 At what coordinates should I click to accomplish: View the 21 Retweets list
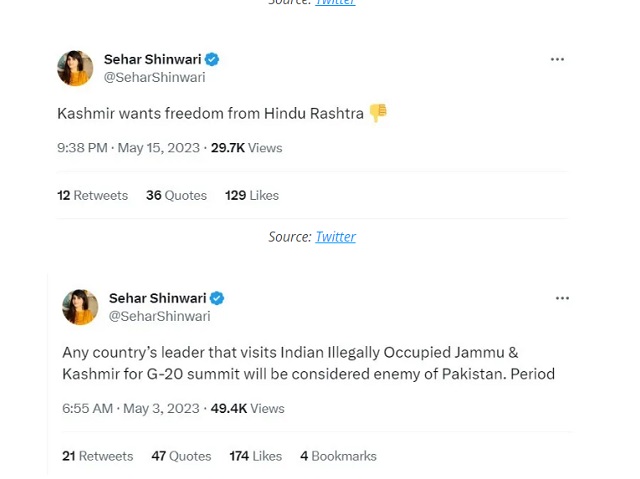click(97, 456)
